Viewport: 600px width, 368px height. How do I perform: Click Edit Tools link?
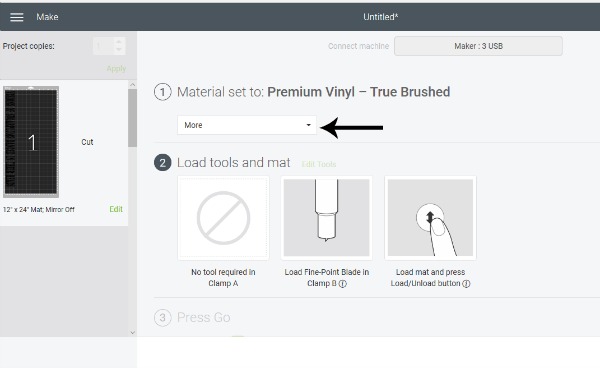pyautogui.click(x=319, y=164)
